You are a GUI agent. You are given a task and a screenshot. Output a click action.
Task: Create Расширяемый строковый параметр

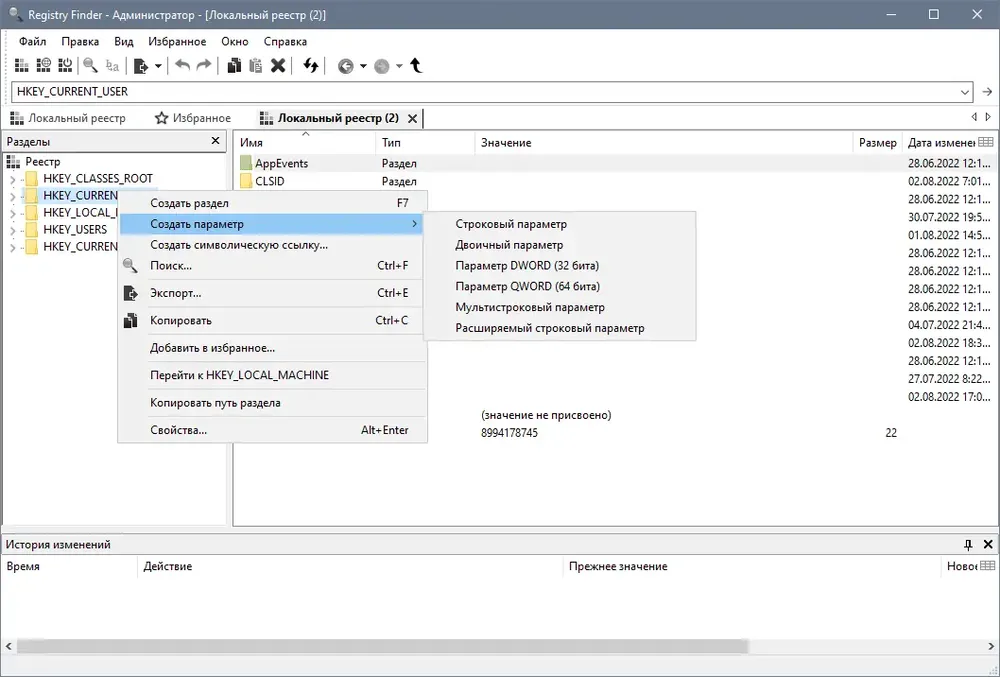click(x=559, y=328)
